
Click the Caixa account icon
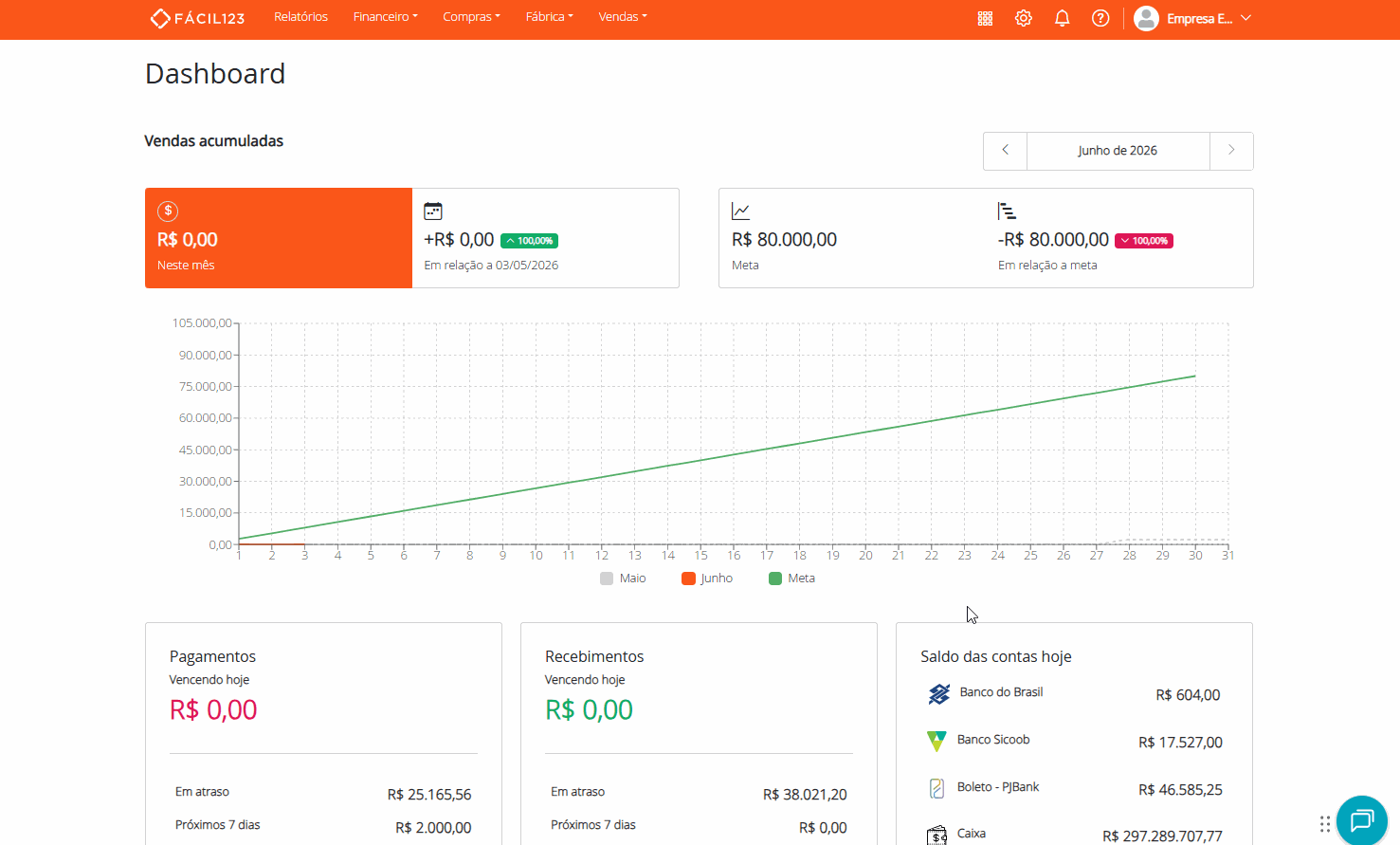(x=936, y=835)
